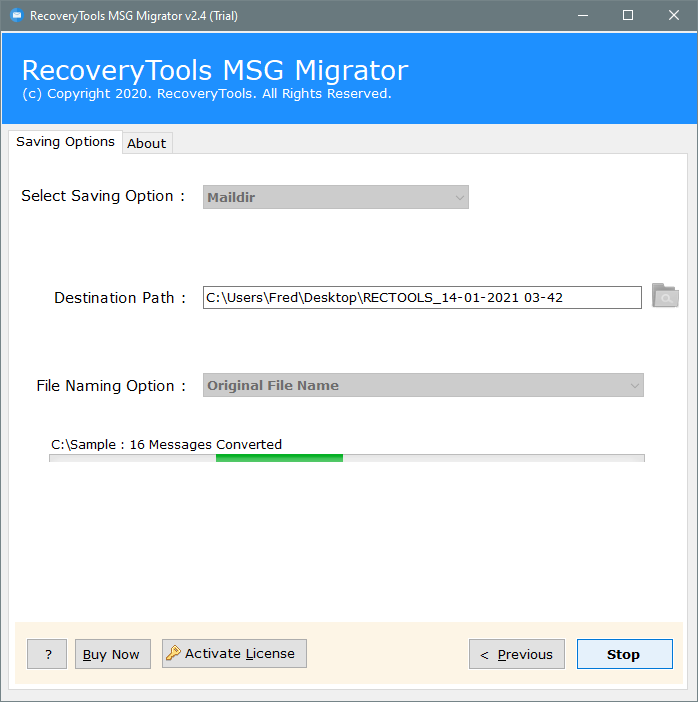Click the '16 Messages Converted' status text
The height and width of the screenshot is (702, 698).
tap(206, 444)
